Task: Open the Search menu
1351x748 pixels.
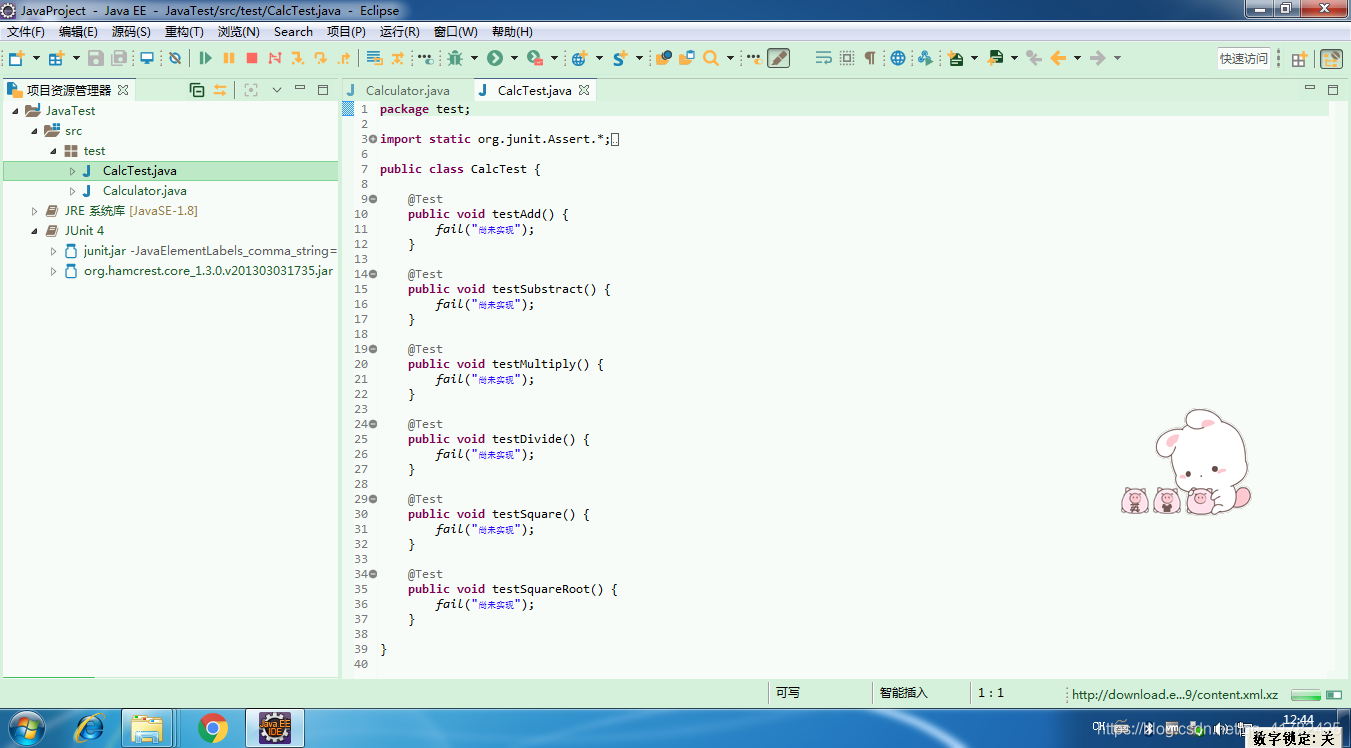Action: pyautogui.click(x=293, y=32)
